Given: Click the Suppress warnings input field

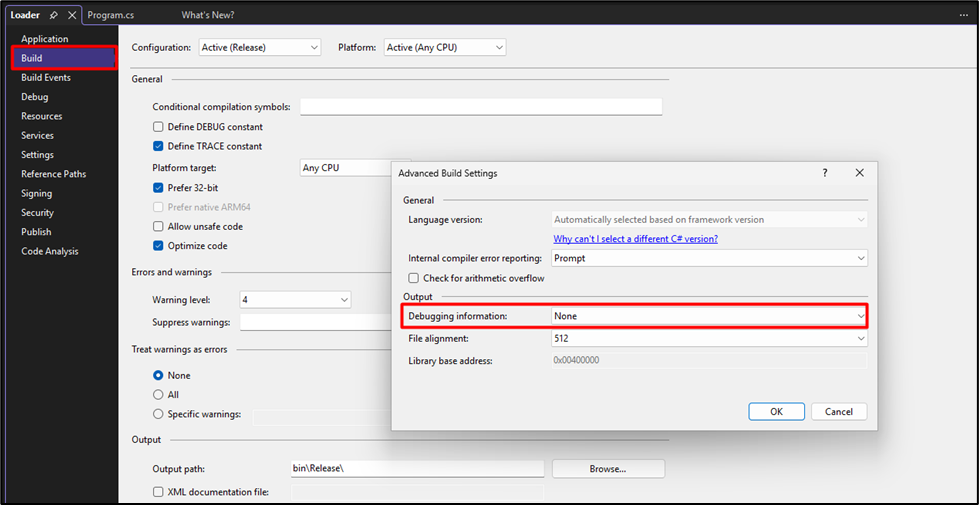Looking at the screenshot, I should click(x=315, y=322).
